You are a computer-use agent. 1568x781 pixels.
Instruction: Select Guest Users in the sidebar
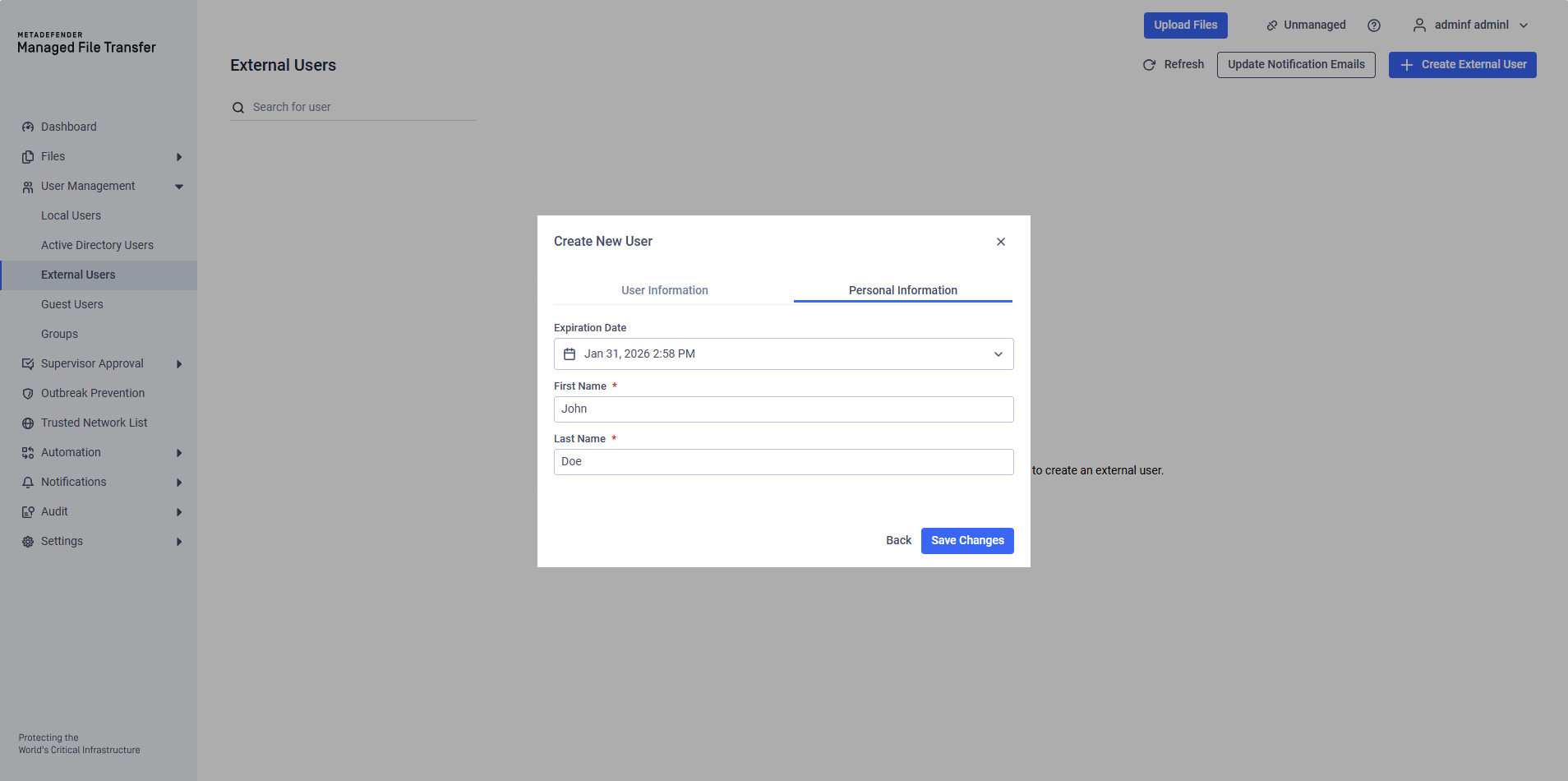click(x=72, y=304)
